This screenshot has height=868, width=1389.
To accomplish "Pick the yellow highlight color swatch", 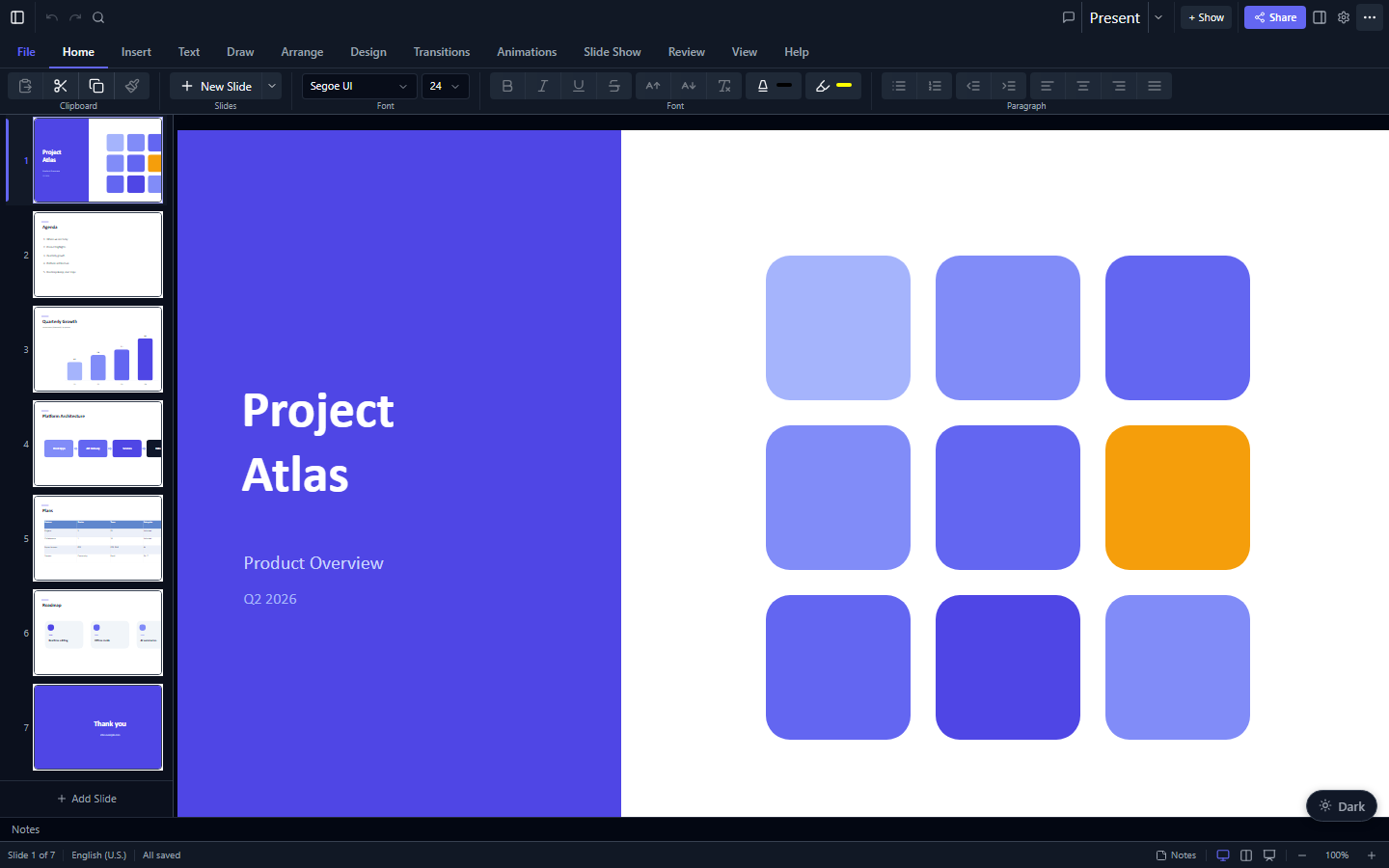I will pyautogui.click(x=844, y=86).
